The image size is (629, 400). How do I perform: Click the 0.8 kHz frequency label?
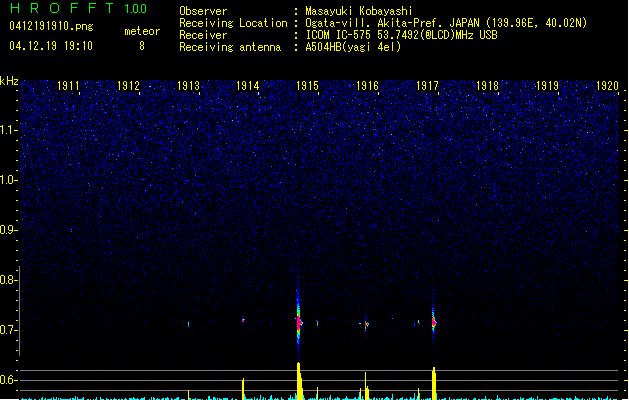[8, 280]
